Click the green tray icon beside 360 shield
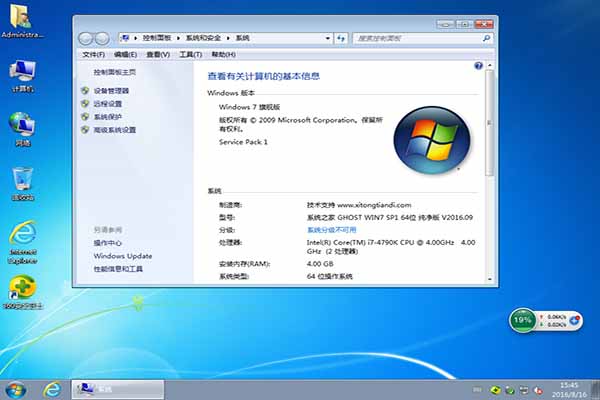The height and width of the screenshot is (400, 600). (509, 390)
